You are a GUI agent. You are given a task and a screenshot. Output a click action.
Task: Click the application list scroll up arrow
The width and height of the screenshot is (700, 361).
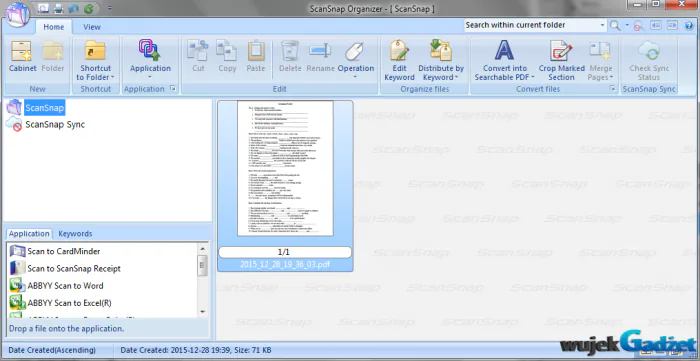click(x=202, y=249)
